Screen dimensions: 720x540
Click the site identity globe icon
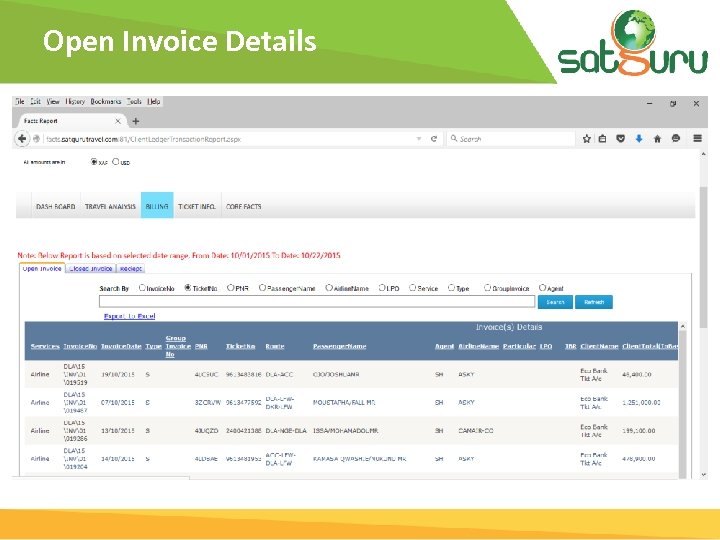[37, 139]
